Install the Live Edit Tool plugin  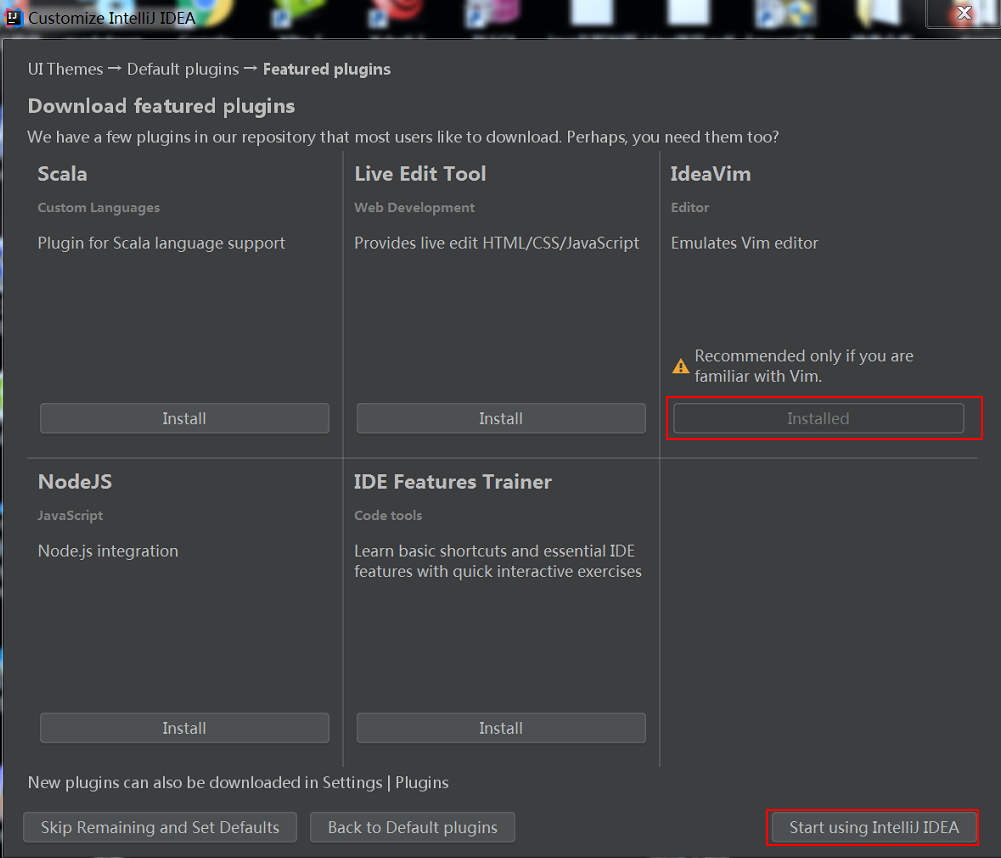coord(501,418)
